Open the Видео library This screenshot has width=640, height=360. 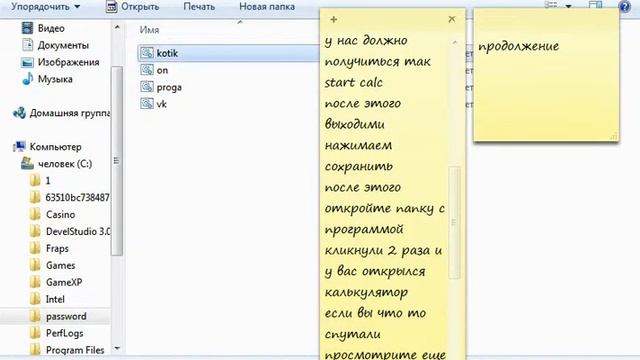(51, 28)
